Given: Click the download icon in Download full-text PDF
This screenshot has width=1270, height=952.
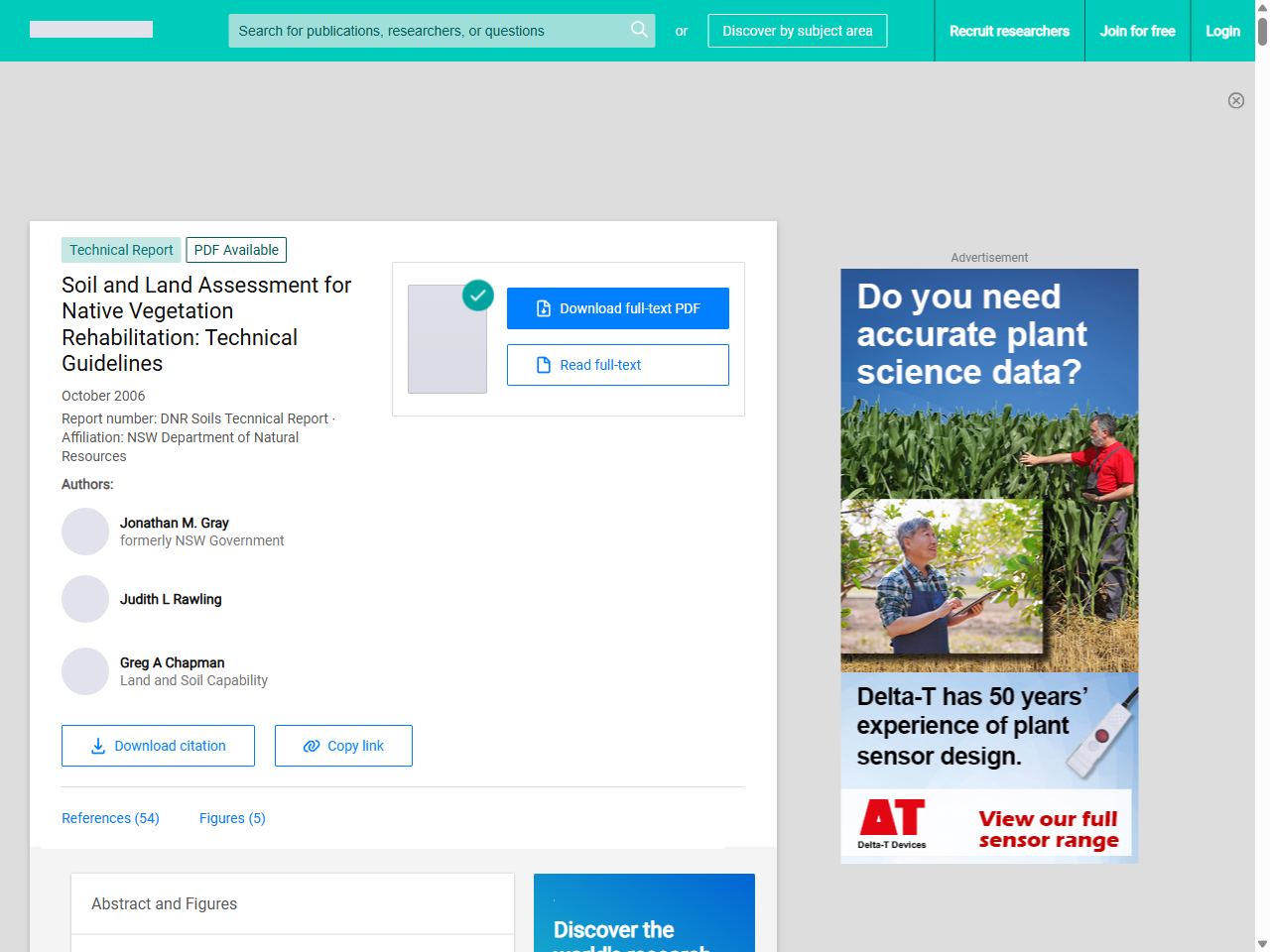Looking at the screenshot, I should (544, 308).
